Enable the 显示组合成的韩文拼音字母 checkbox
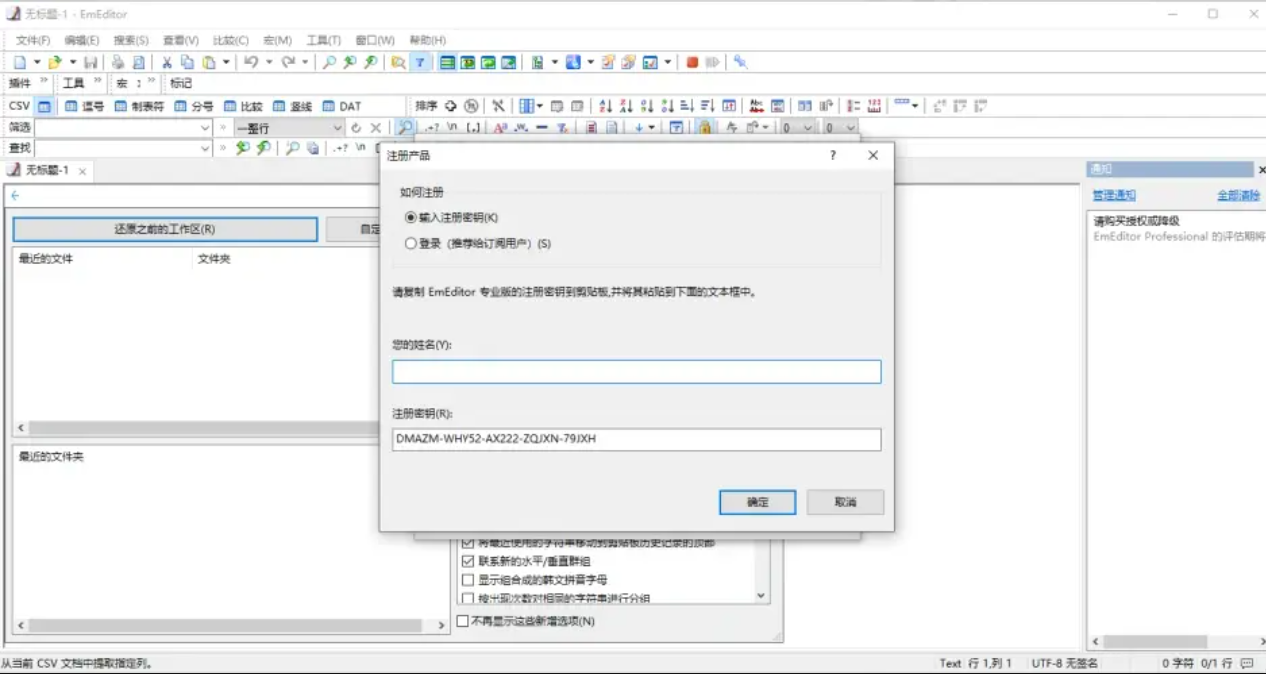This screenshot has width=1266, height=674. [x=467, y=579]
